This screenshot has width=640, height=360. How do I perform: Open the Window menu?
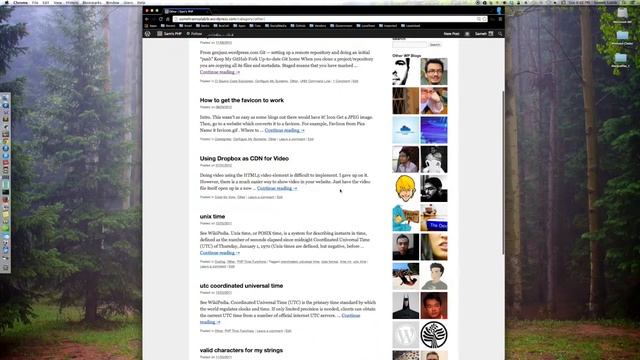point(113,2)
